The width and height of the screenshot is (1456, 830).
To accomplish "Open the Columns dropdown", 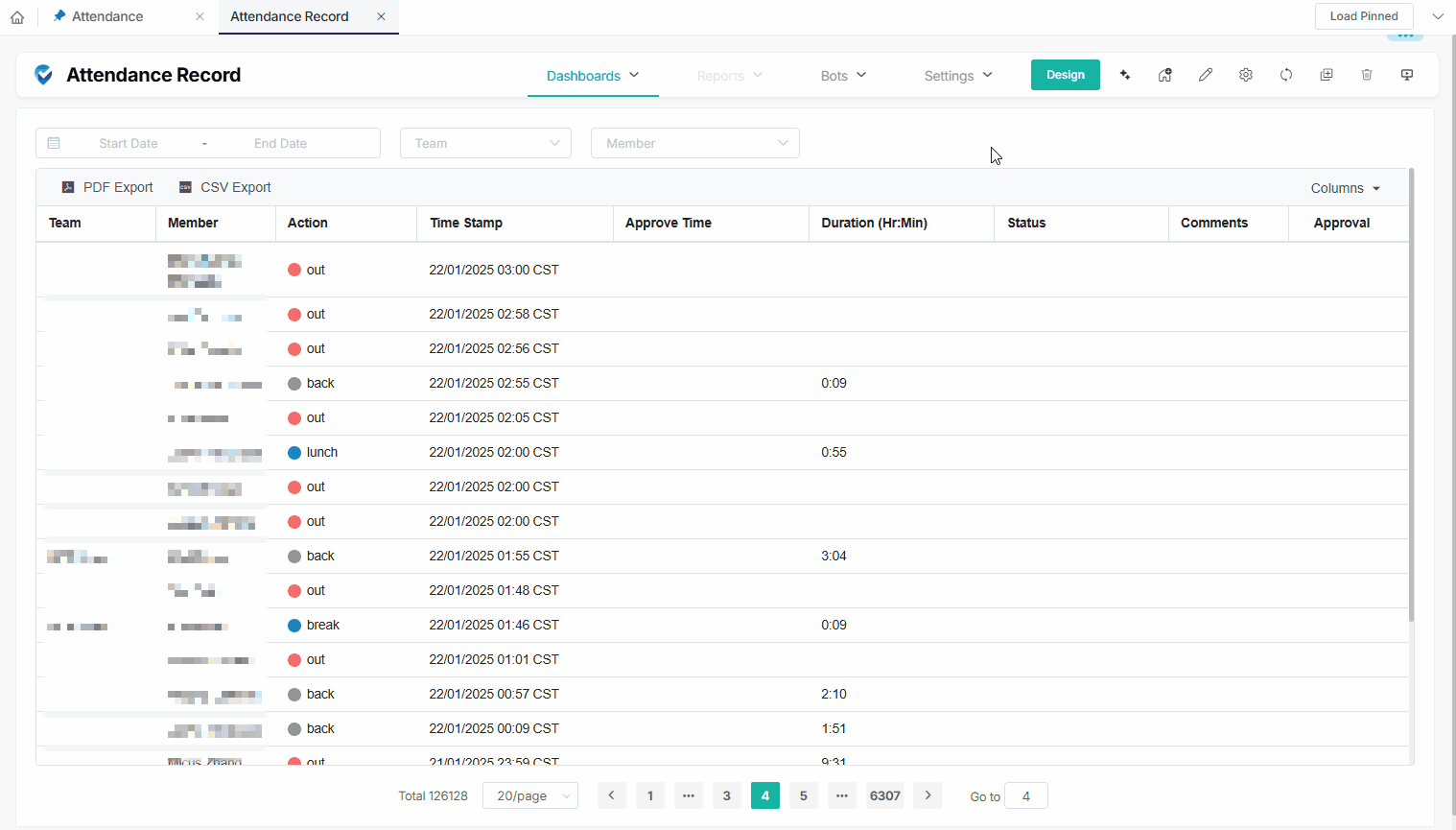I will click(1345, 188).
